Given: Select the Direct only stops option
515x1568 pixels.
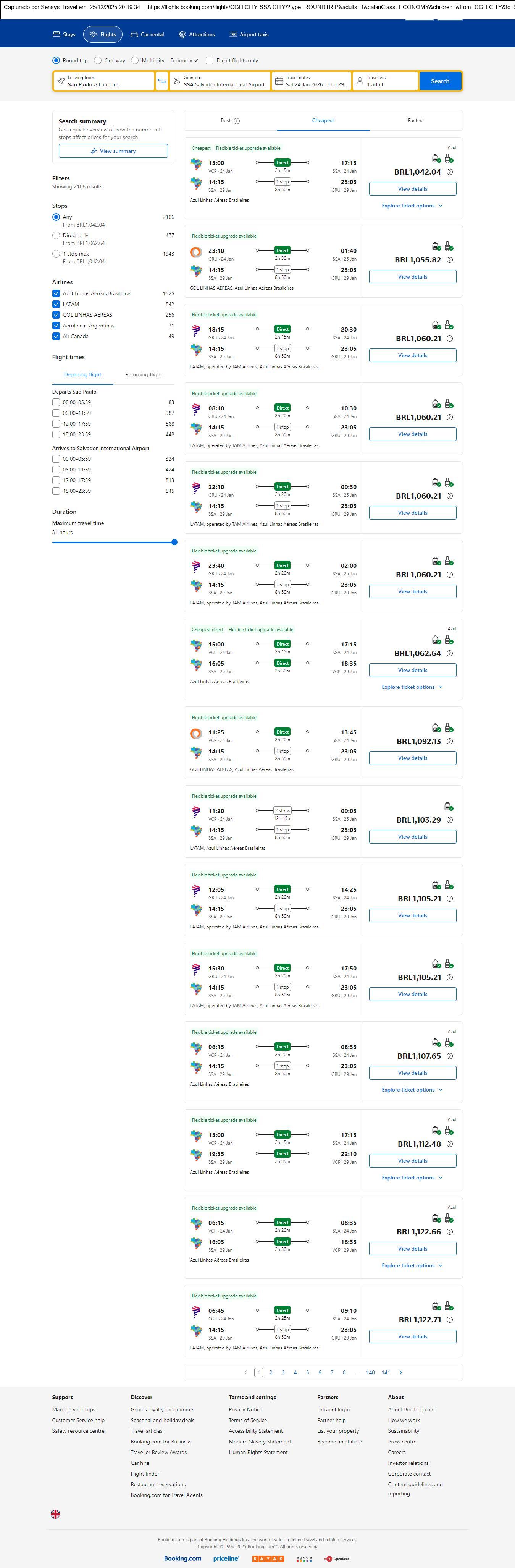Looking at the screenshot, I should (56, 236).
